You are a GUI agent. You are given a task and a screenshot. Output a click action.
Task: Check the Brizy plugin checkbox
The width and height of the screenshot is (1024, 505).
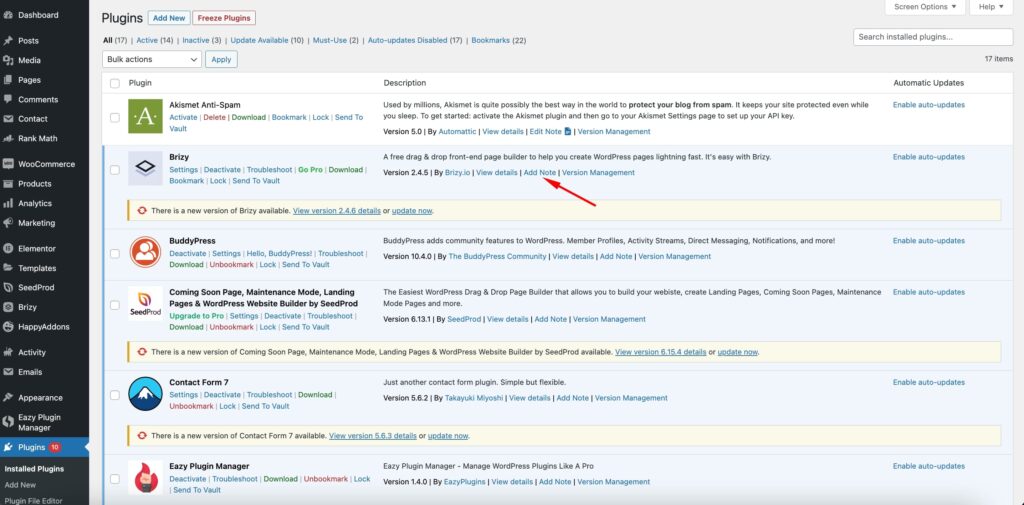click(115, 170)
